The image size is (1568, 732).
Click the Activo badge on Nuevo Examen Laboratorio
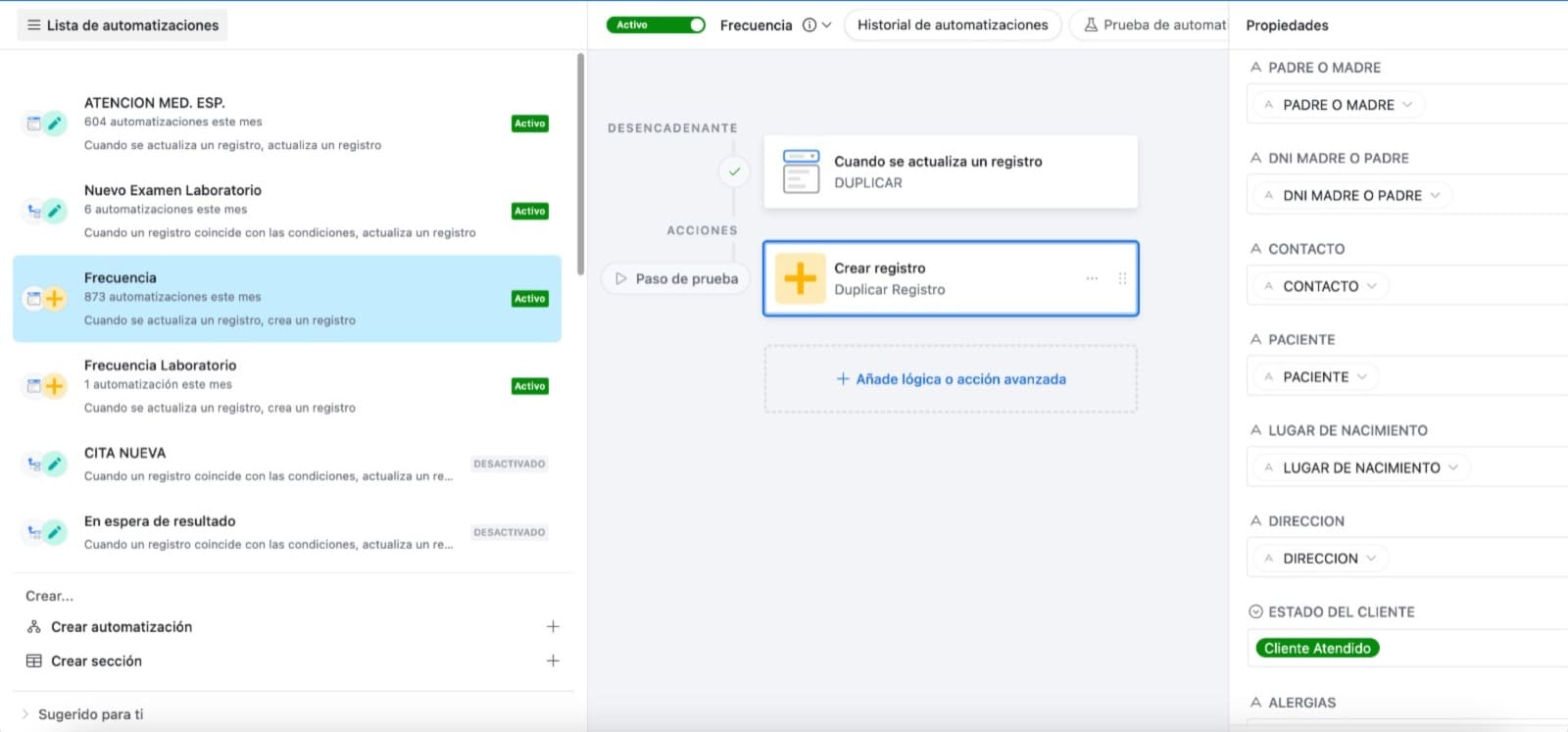click(x=529, y=211)
